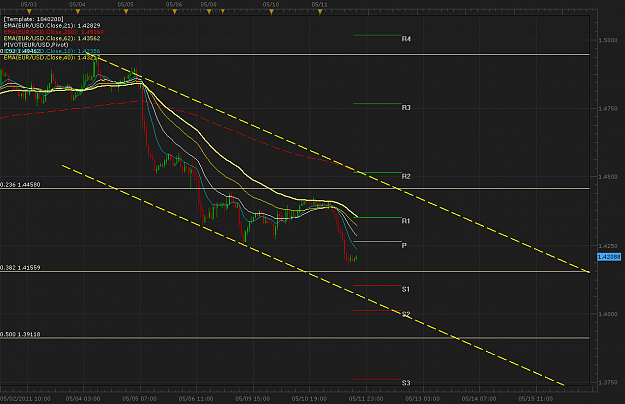Viewport: 625px width, 404px height.
Task: Select the EMA Close,21 legend entry
Action: (x=52, y=25)
